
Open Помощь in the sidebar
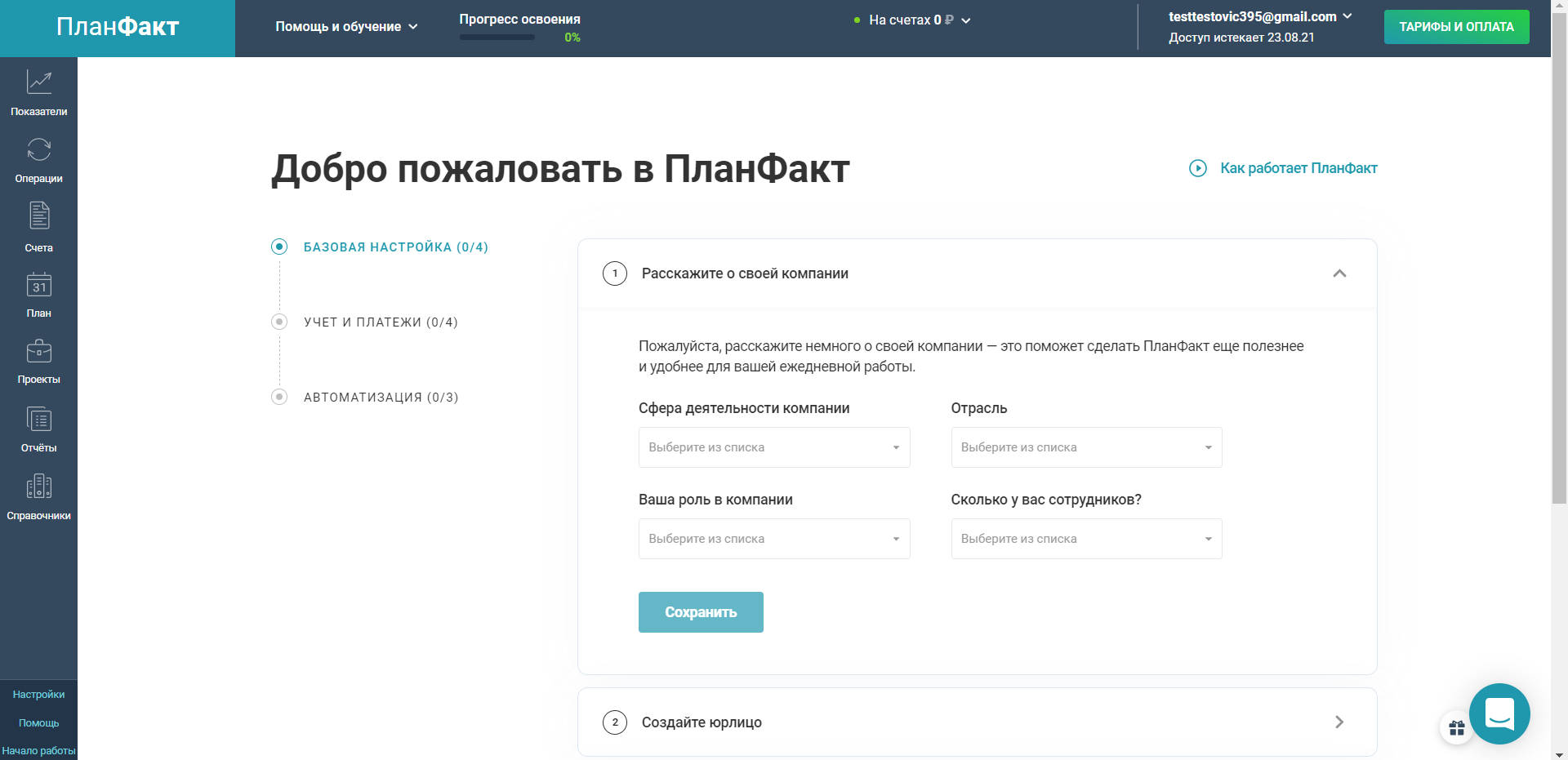click(x=39, y=723)
